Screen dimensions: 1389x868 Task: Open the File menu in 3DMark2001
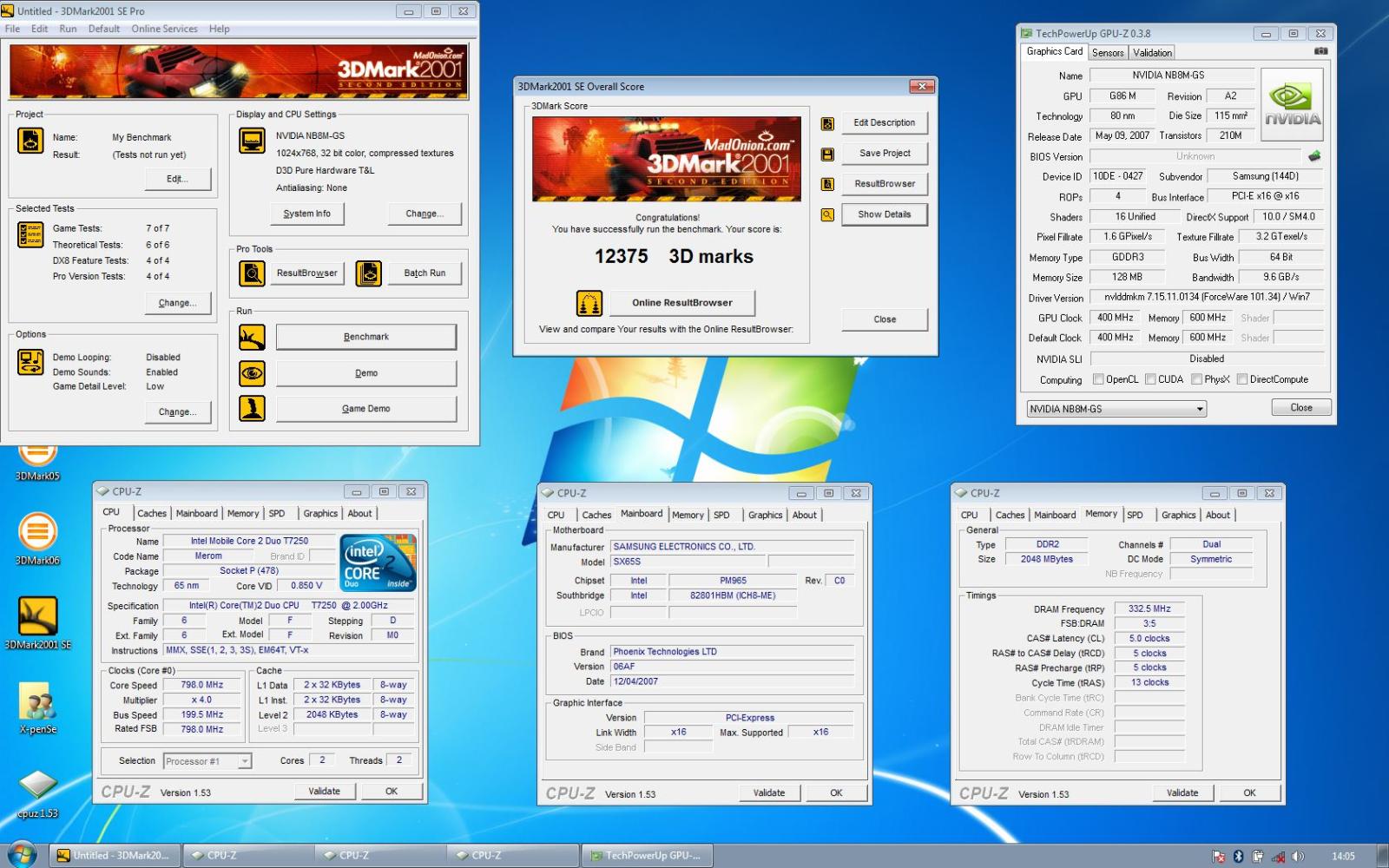12,29
